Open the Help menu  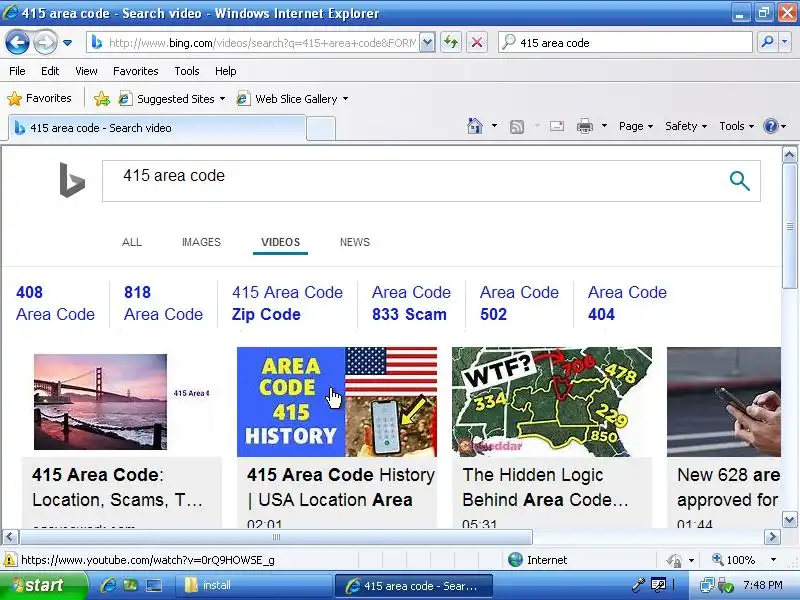(x=226, y=71)
